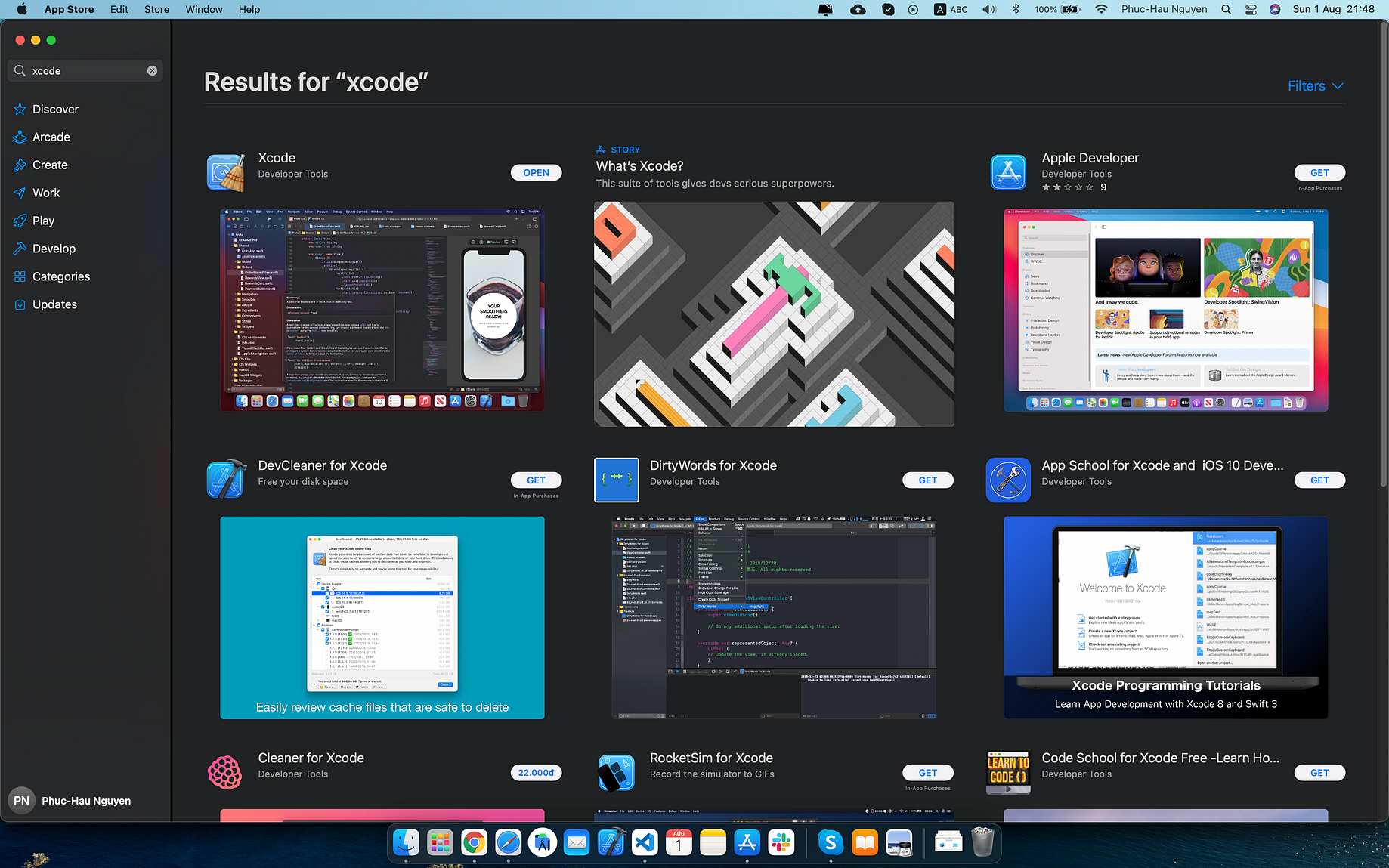Screen dimensions: 1389x868
Task: Get Code School for Xcode Free
Action: click(1319, 773)
